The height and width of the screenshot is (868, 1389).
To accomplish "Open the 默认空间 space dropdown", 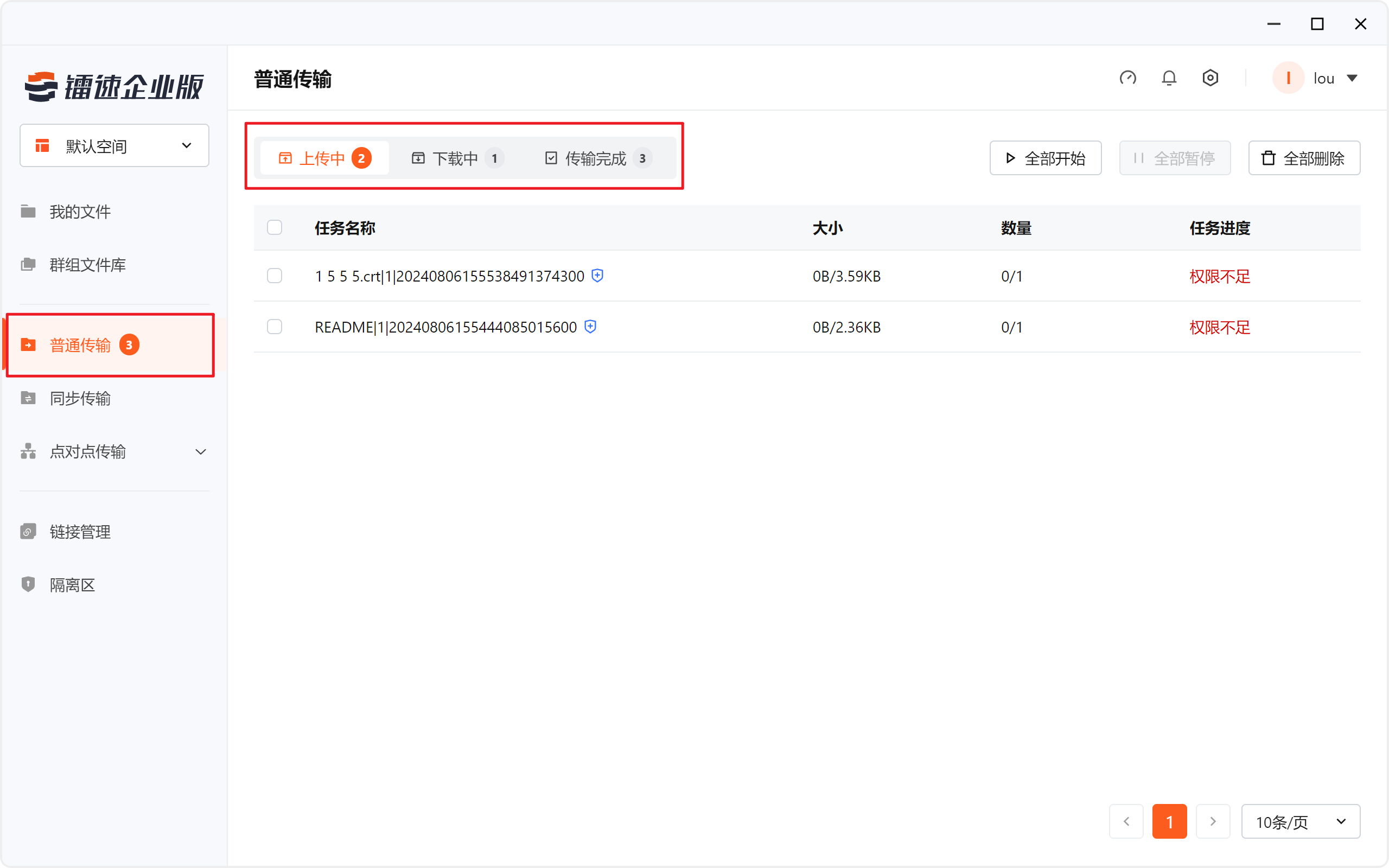I will click(x=114, y=146).
